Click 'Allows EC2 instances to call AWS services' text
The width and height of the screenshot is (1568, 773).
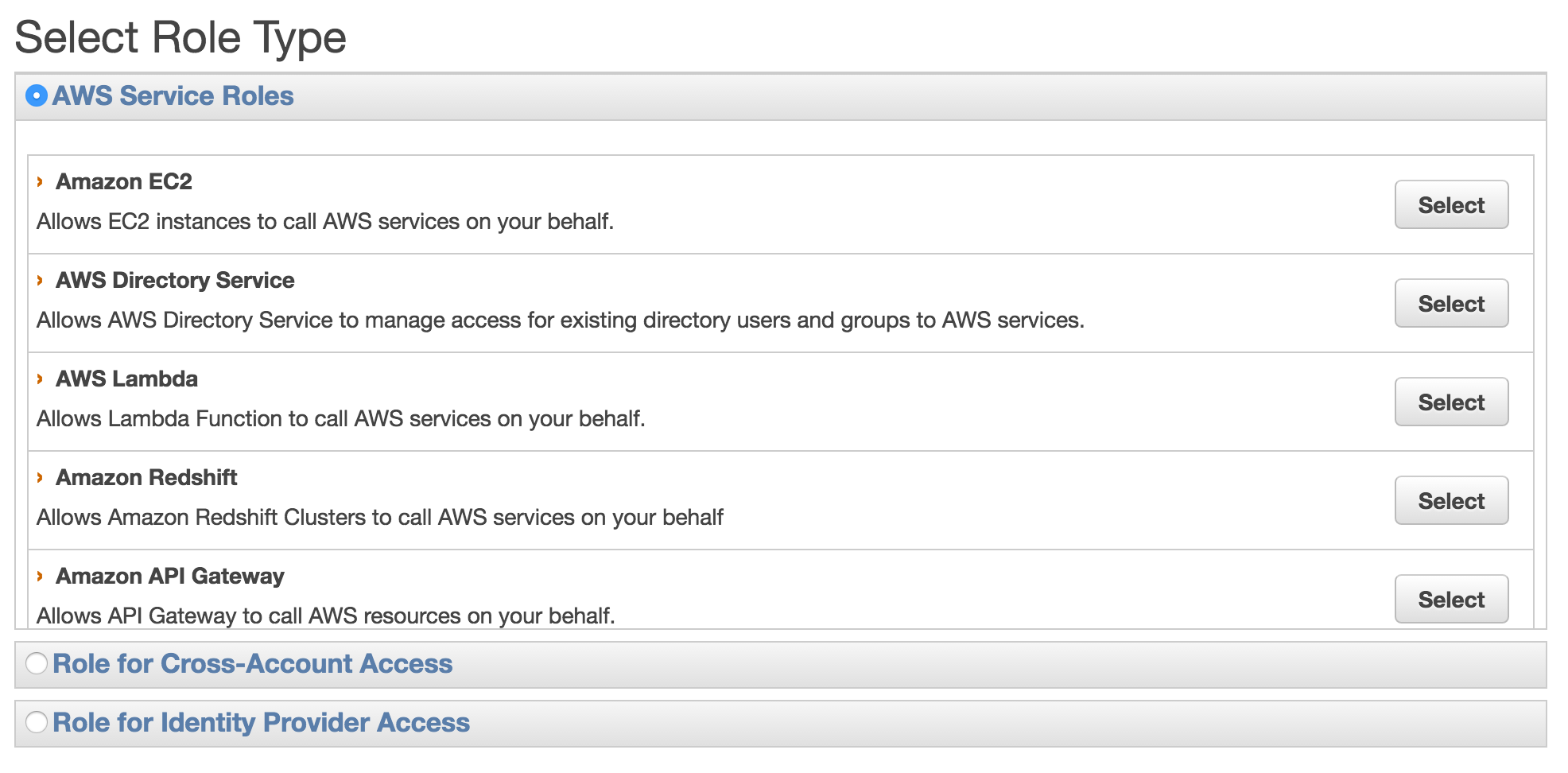(x=325, y=222)
